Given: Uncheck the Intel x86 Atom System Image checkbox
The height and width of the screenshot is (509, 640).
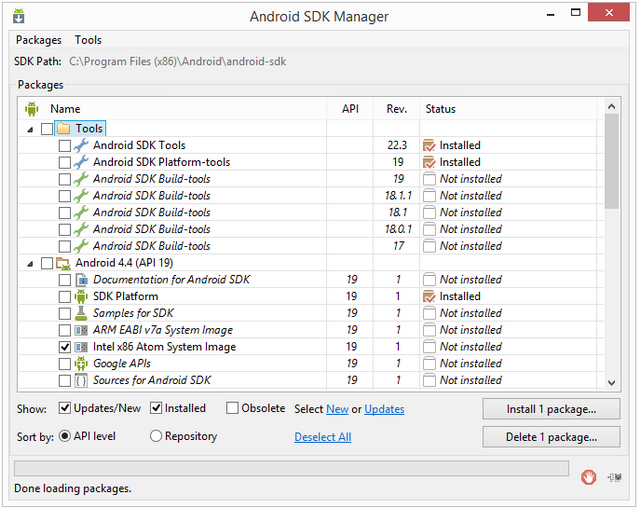Looking at the screenshot, I should [x=64, y=347].
